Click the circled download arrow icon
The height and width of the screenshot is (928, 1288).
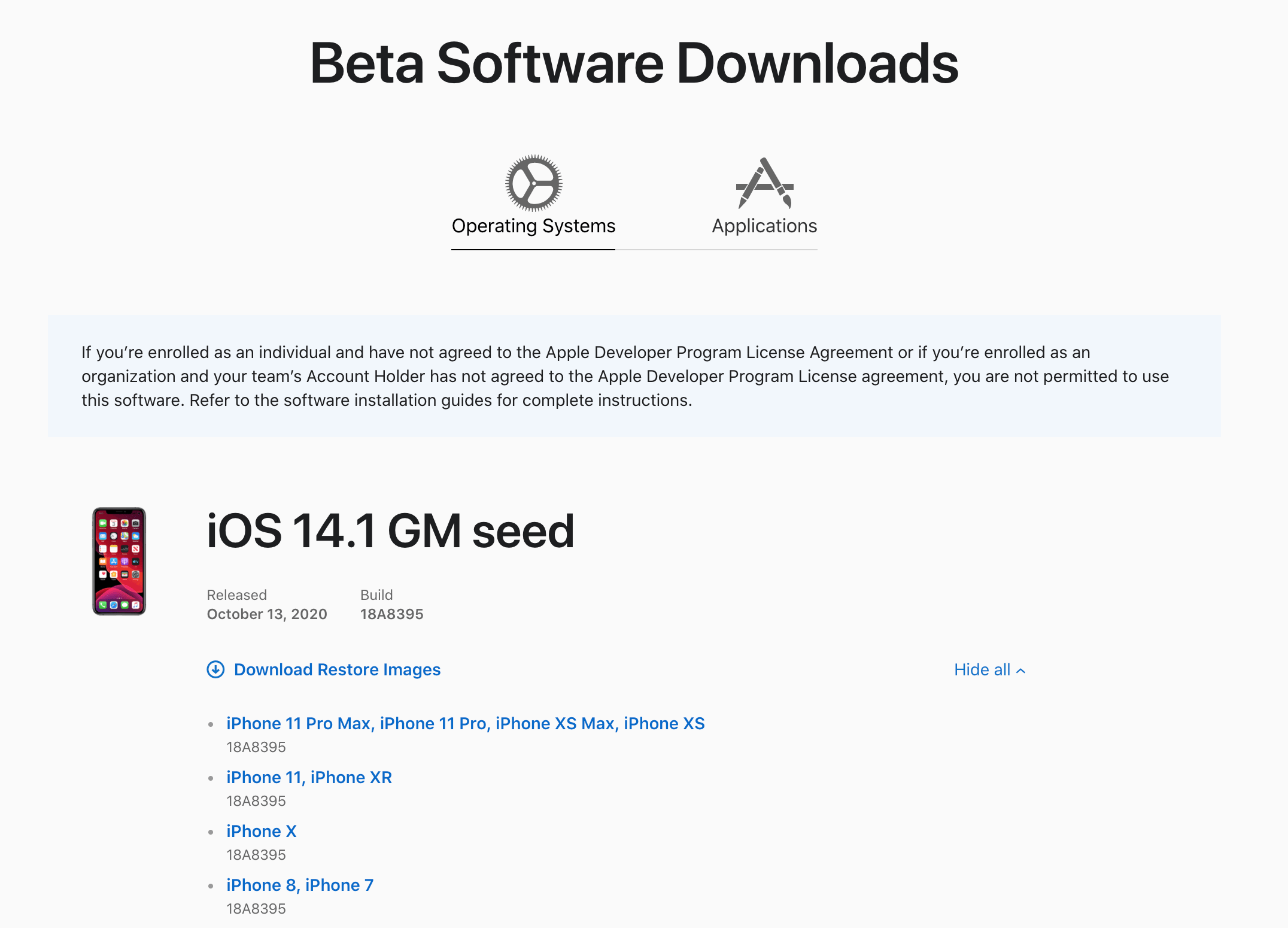[215, 669]
